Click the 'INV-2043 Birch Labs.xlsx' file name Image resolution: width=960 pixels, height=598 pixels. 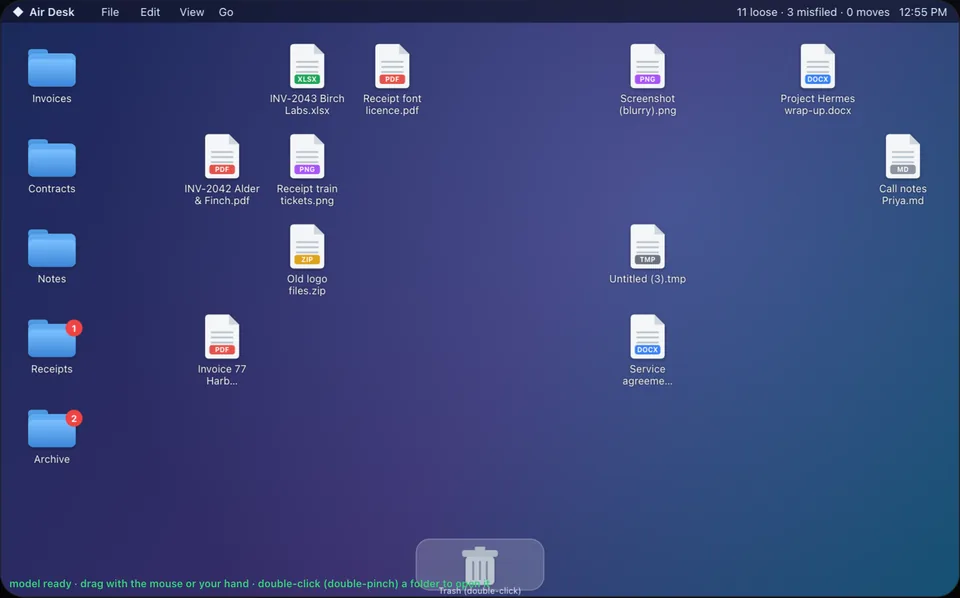(x=307, y=105)
